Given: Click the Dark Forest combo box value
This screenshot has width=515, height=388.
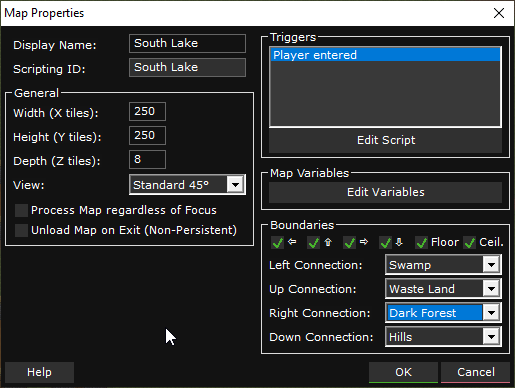Looking at the screenshot, I should 435,313.
